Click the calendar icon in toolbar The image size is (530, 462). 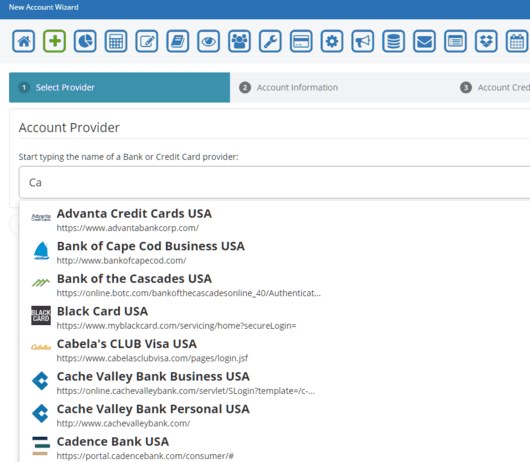(517, 41)
